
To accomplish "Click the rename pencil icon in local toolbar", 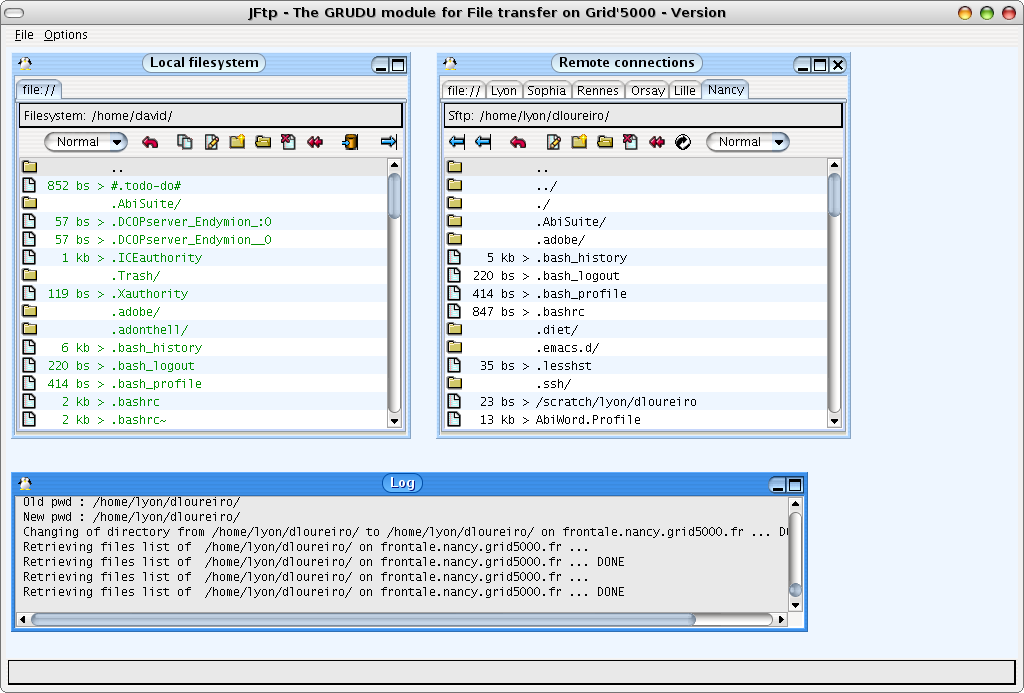I will [212, 142].
